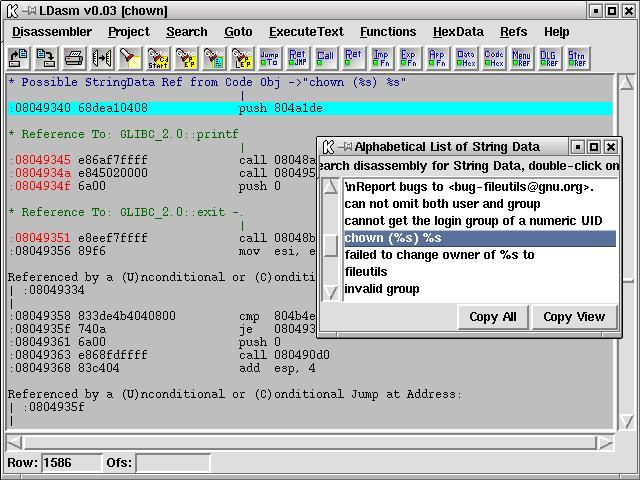This screenshot has width=640, height=480.
Task: Open the Search menu
Action: tap(187, 32)
